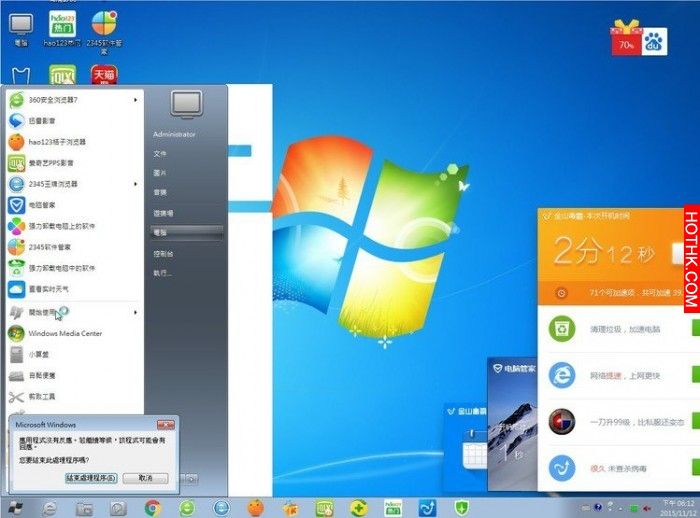700x518 pixels.
Task: Click the 清理垃圾，加速电脑 text
Action: [x=625, y=330]
